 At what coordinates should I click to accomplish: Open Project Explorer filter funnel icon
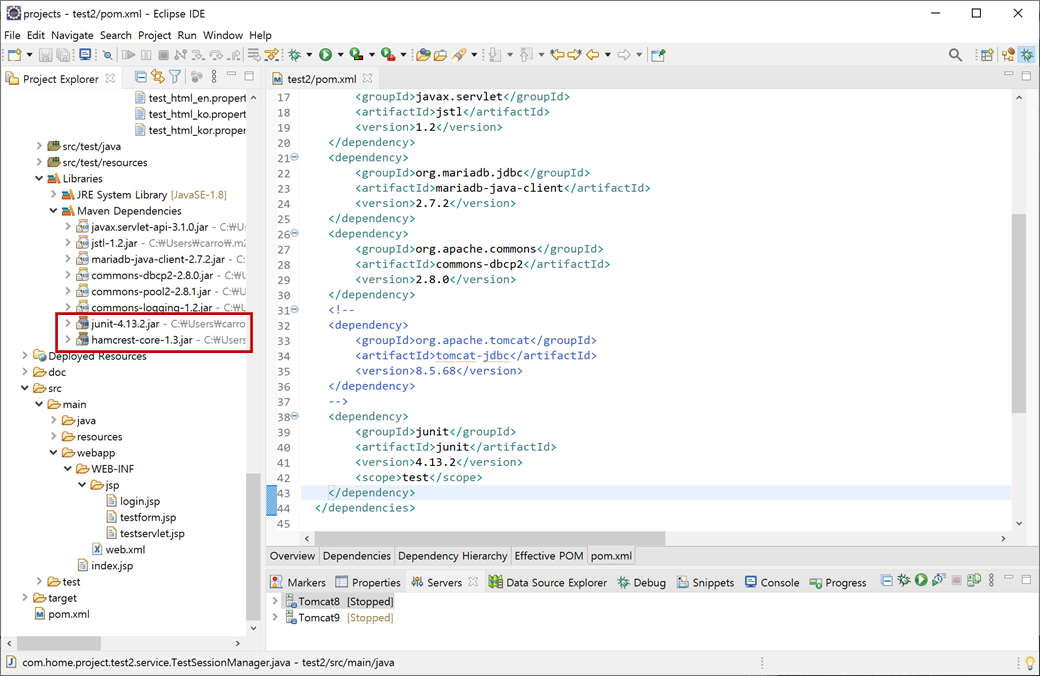[x=174, y=77]
